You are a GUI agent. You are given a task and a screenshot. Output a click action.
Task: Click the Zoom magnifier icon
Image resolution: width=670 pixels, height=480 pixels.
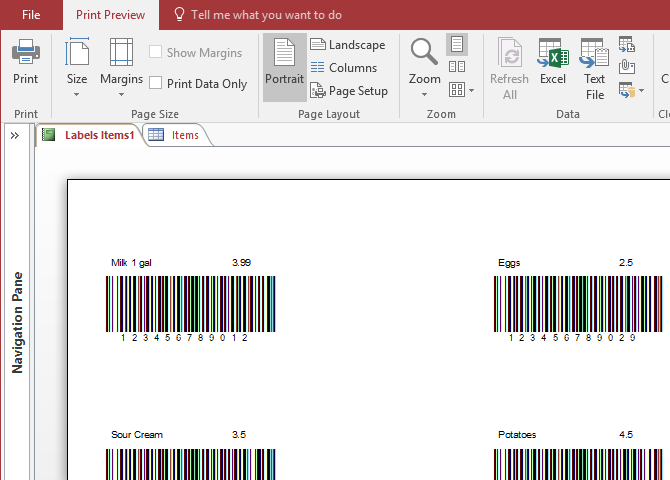424,52
